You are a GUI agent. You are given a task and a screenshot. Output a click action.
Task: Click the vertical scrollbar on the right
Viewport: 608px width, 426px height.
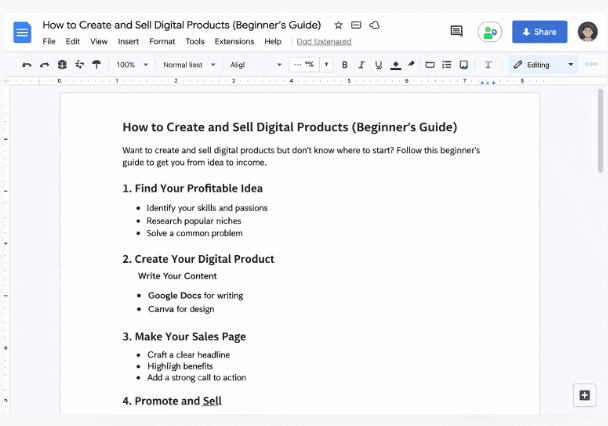pos(601,130)
